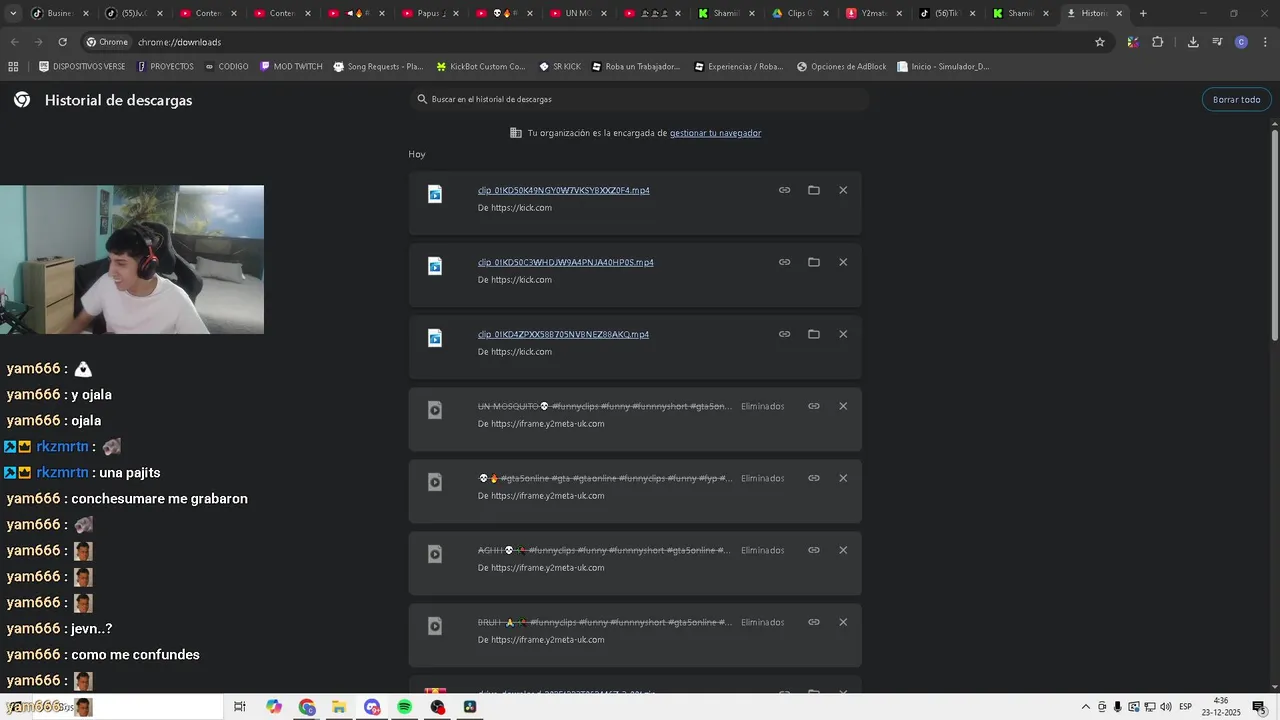Open Opciones de AdBlock bookmark
Image resolution: width=1280 pixels, height=720 pixels.
pos(841,66)
